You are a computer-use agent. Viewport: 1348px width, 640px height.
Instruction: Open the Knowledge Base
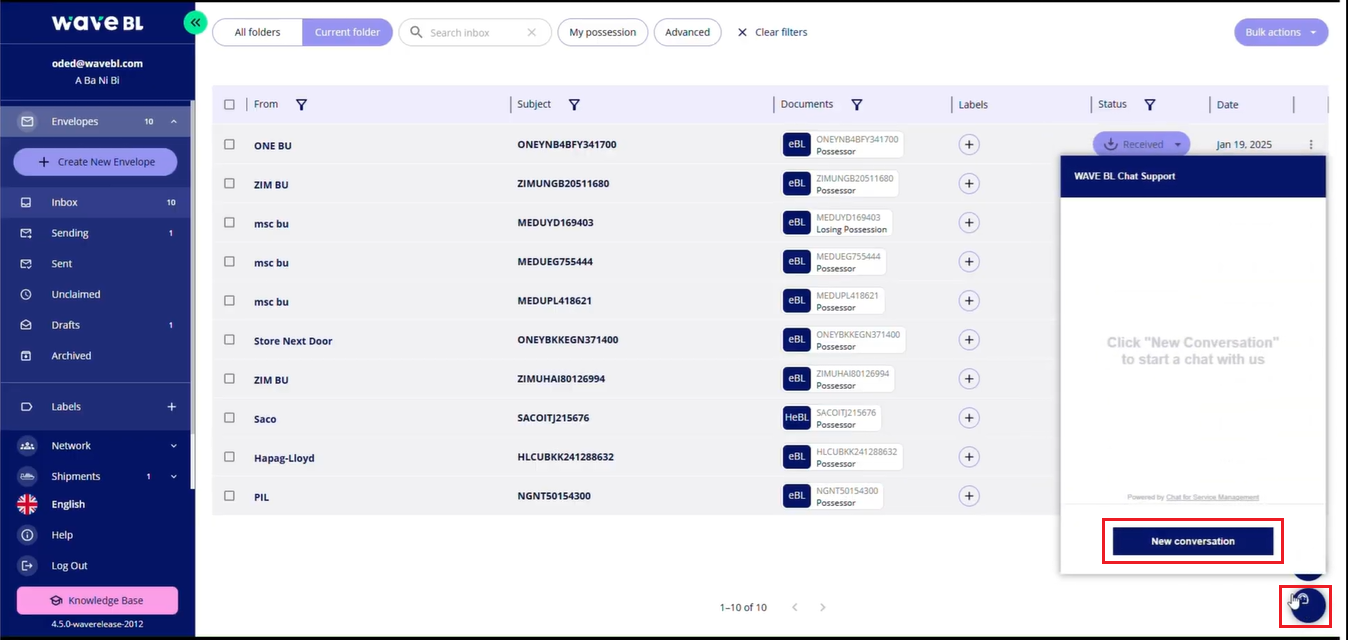(97, 600)
